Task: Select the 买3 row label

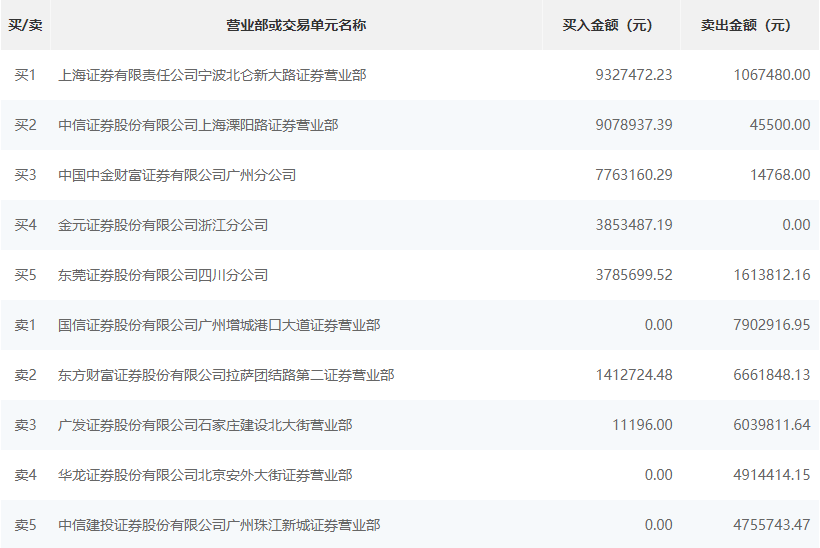Action: (25, 175)
